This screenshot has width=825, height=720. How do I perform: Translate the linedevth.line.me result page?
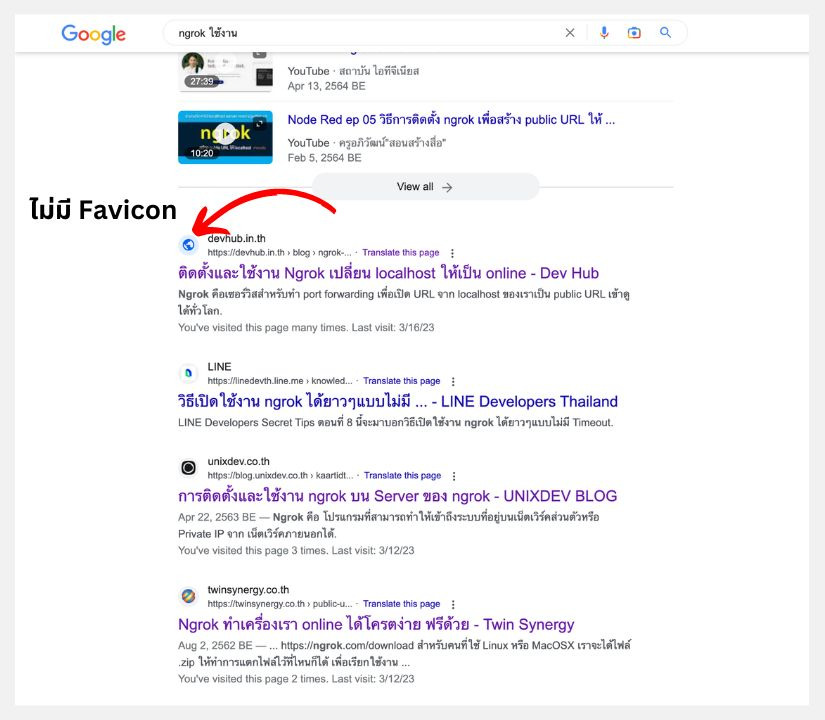pyautogui.click(x=401, y=381)
